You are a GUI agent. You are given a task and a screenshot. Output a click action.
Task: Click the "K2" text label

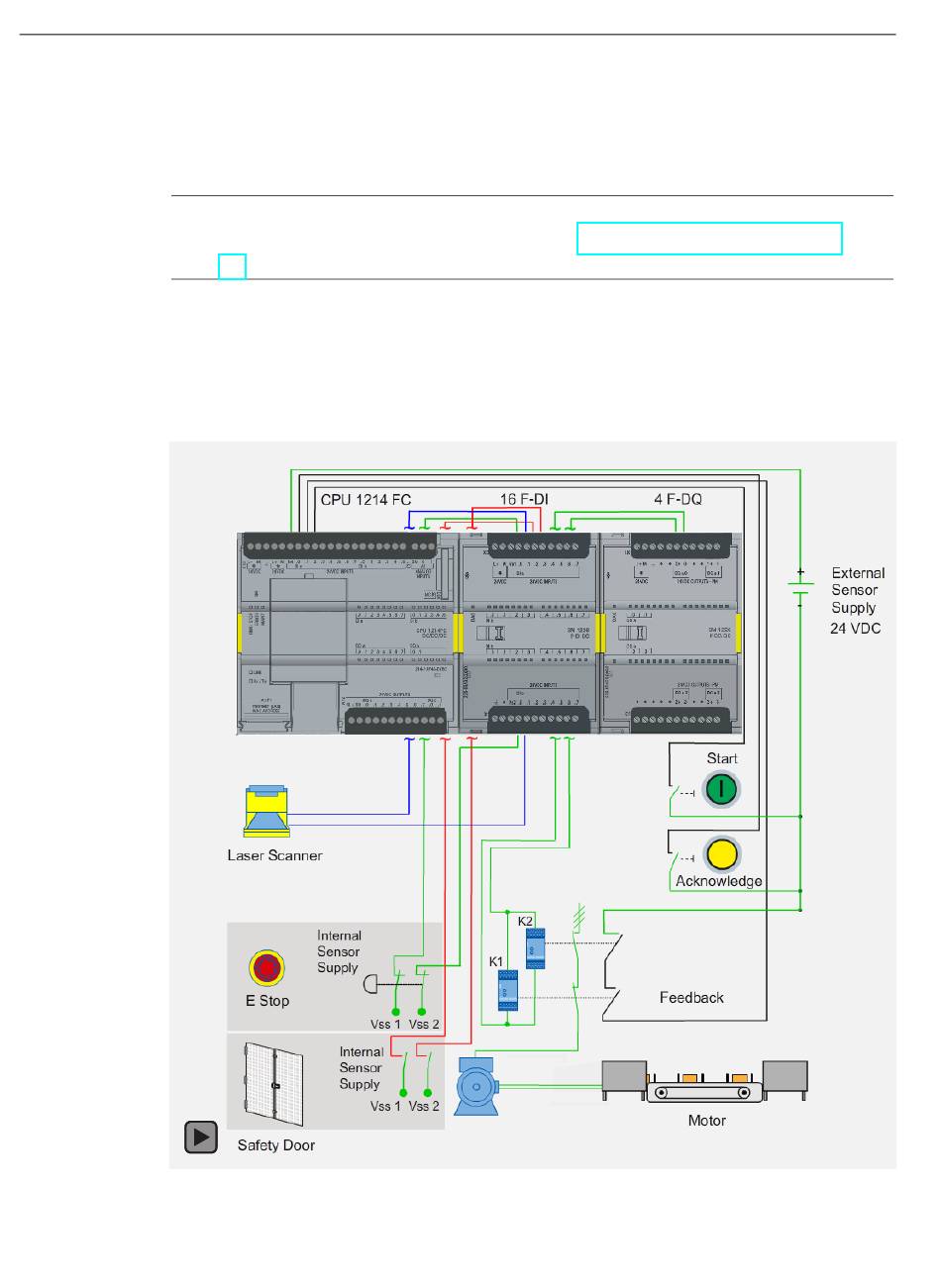pyautogui.click(x=525, y=921)
